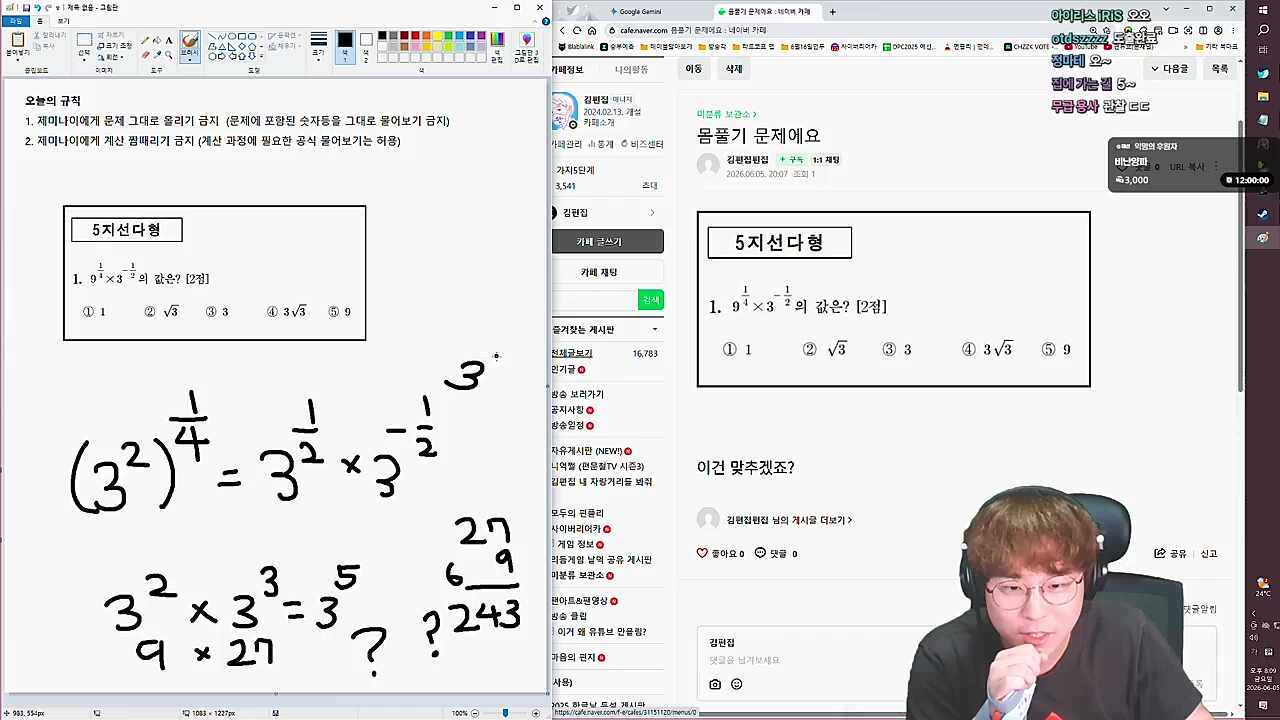The height and width of the screenshot is (720, 1280).
Task: Click the search icon on Windows taskbar
Action: [1264, 30]
